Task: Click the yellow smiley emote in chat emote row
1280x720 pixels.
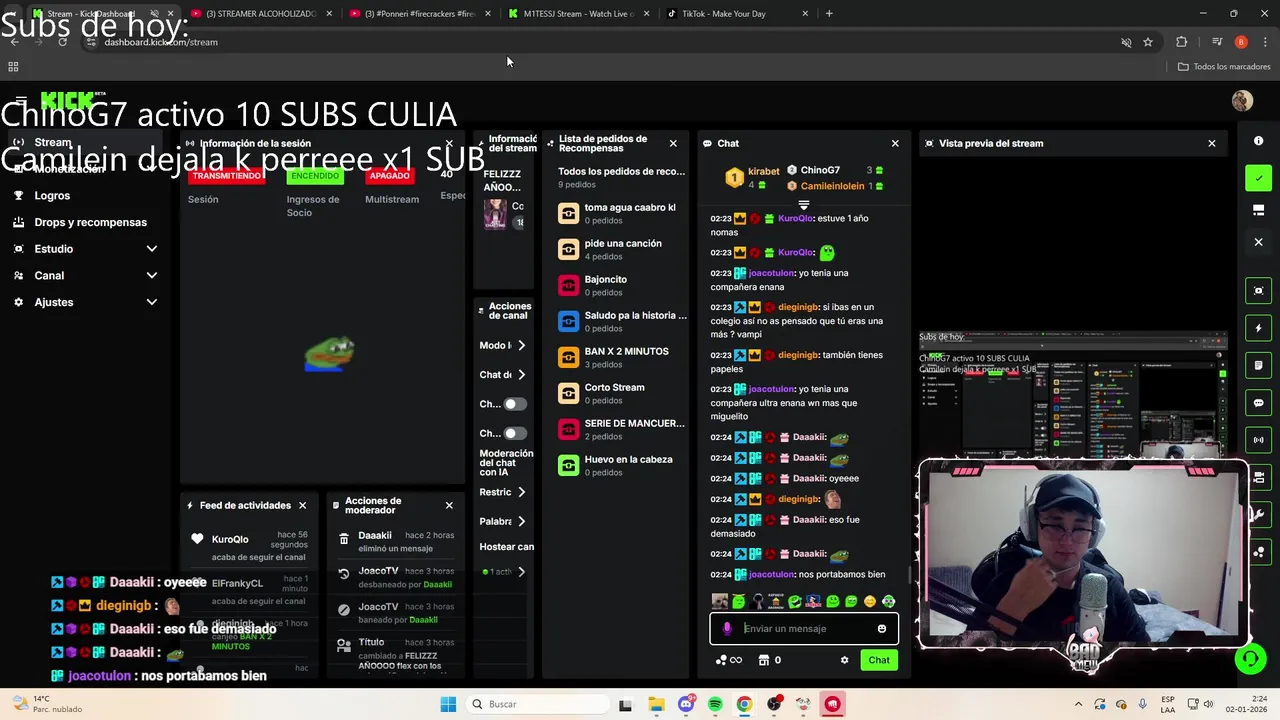Action: pyautogui.click(x=870, y=601)
